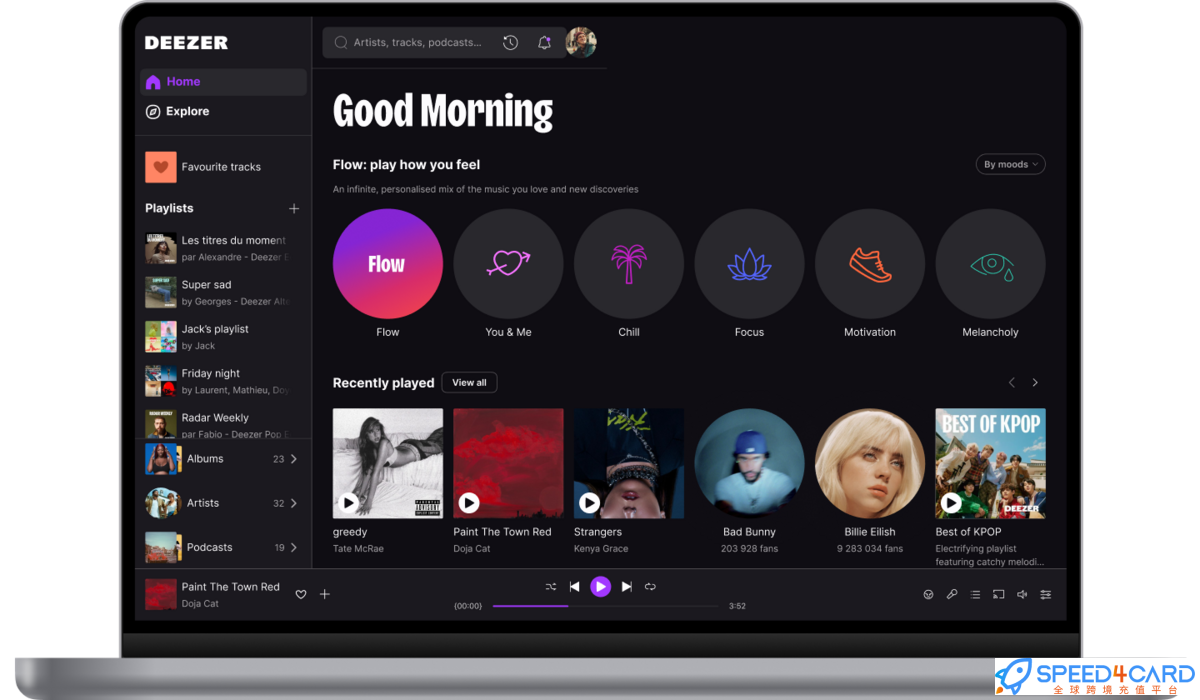Screen dimensions: 1200x700
Task: Select the Focus lotus mood
Action: coord(749,264)
